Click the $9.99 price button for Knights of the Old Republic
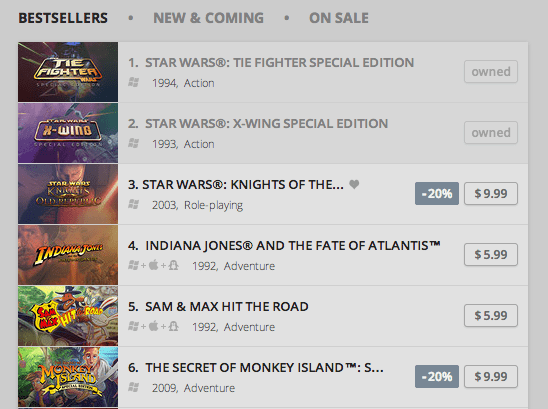The image size is (548, 409). pos(491,193)
